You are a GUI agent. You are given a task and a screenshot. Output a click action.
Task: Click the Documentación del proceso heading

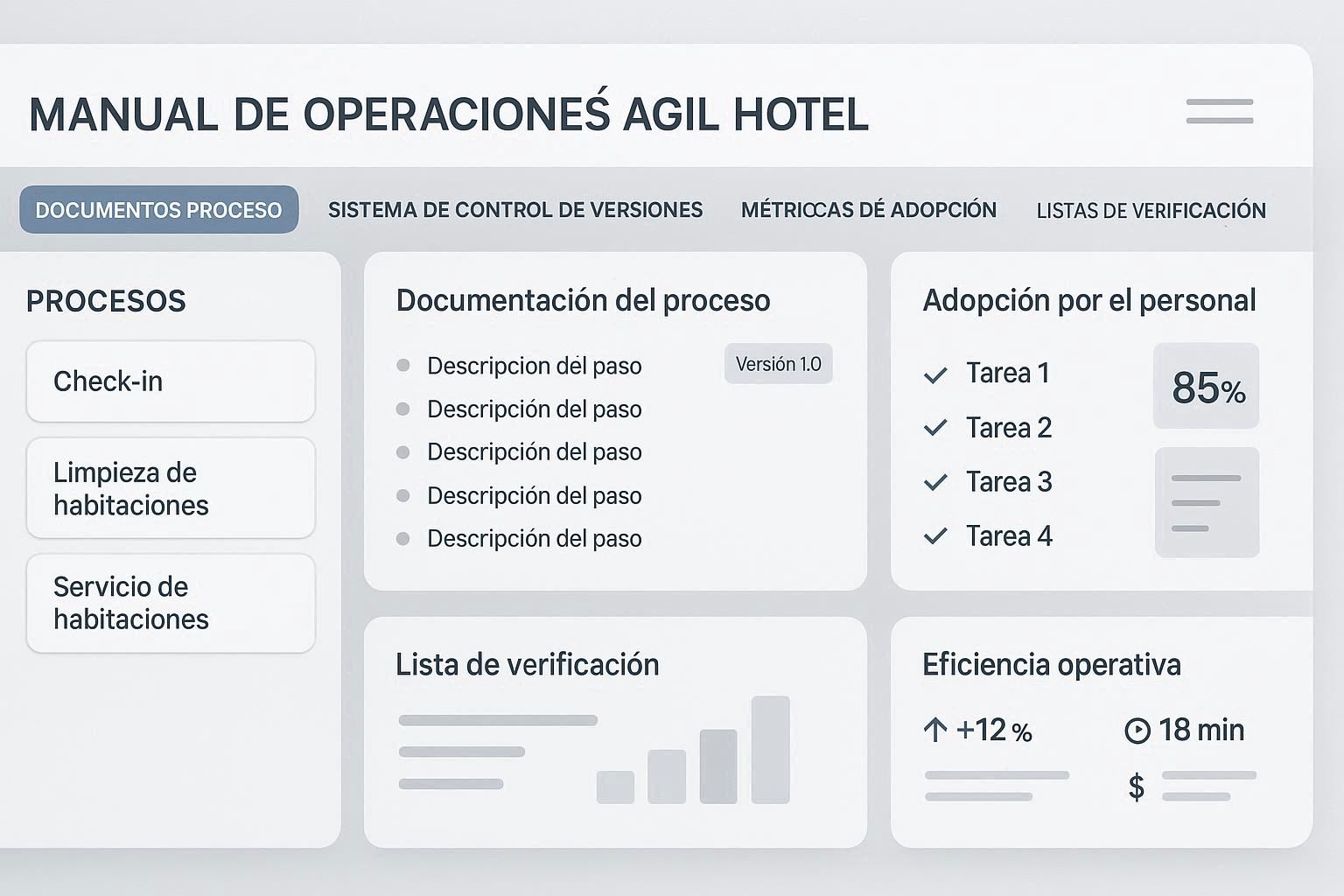click(583, 300)
